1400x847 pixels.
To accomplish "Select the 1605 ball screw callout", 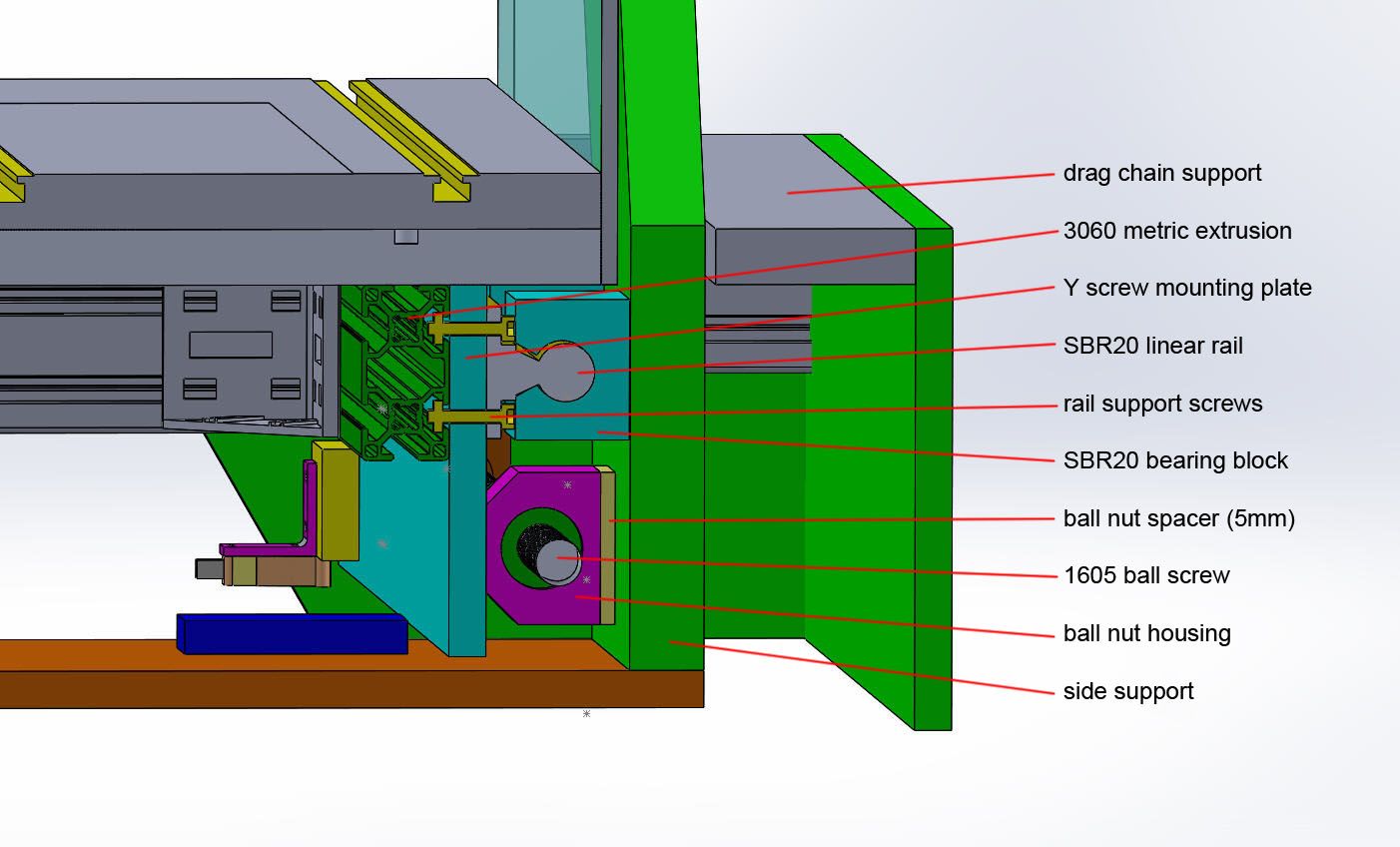I will tap(1148, 575).
